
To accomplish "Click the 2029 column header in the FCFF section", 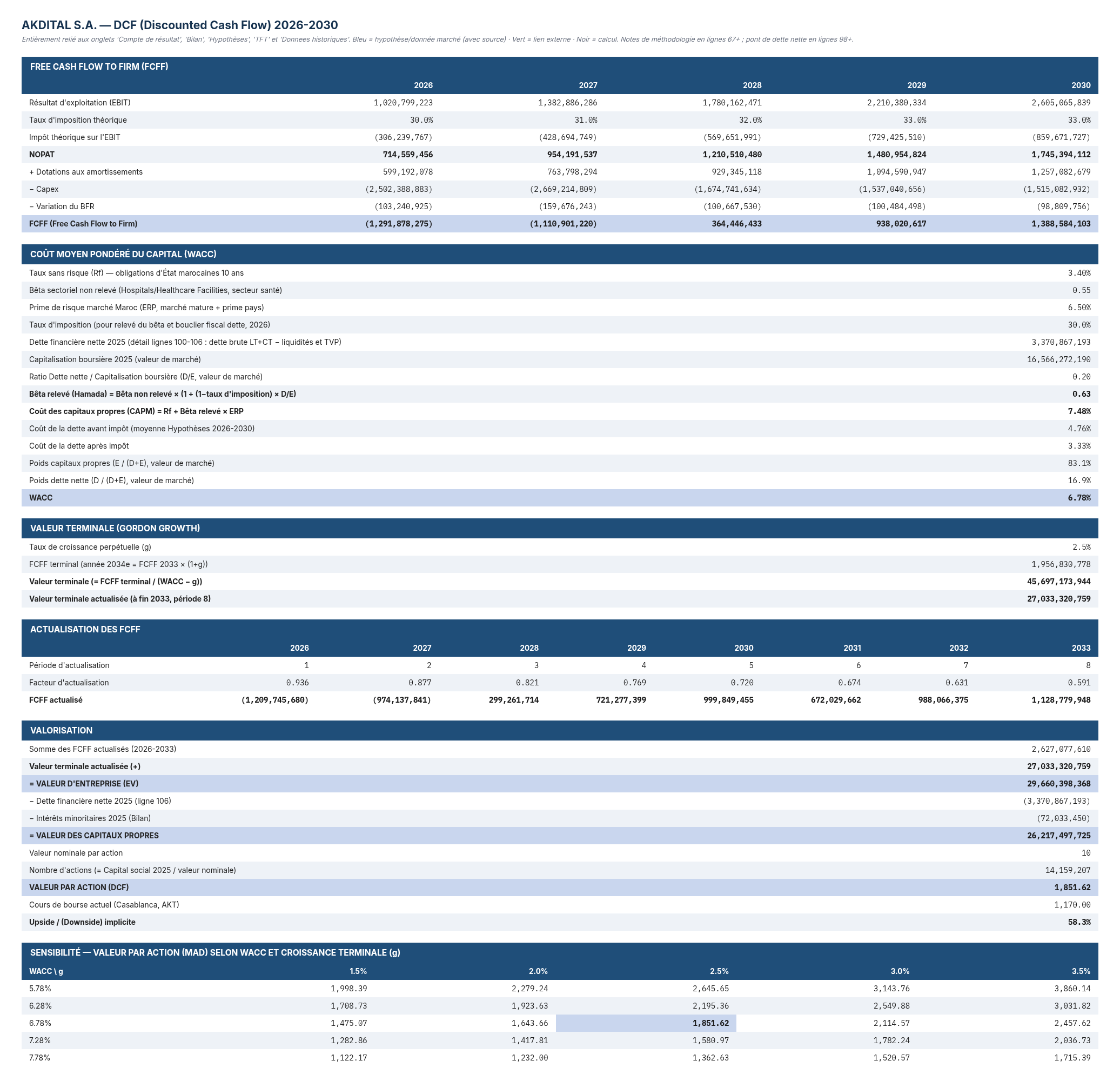I will 916,85.
